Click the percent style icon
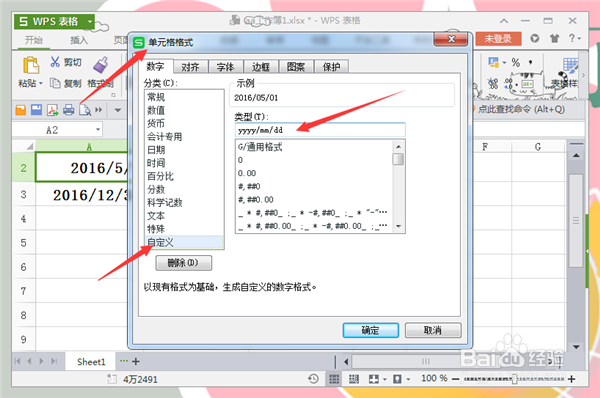The image size is (600, 398). [x=516, y=62]
